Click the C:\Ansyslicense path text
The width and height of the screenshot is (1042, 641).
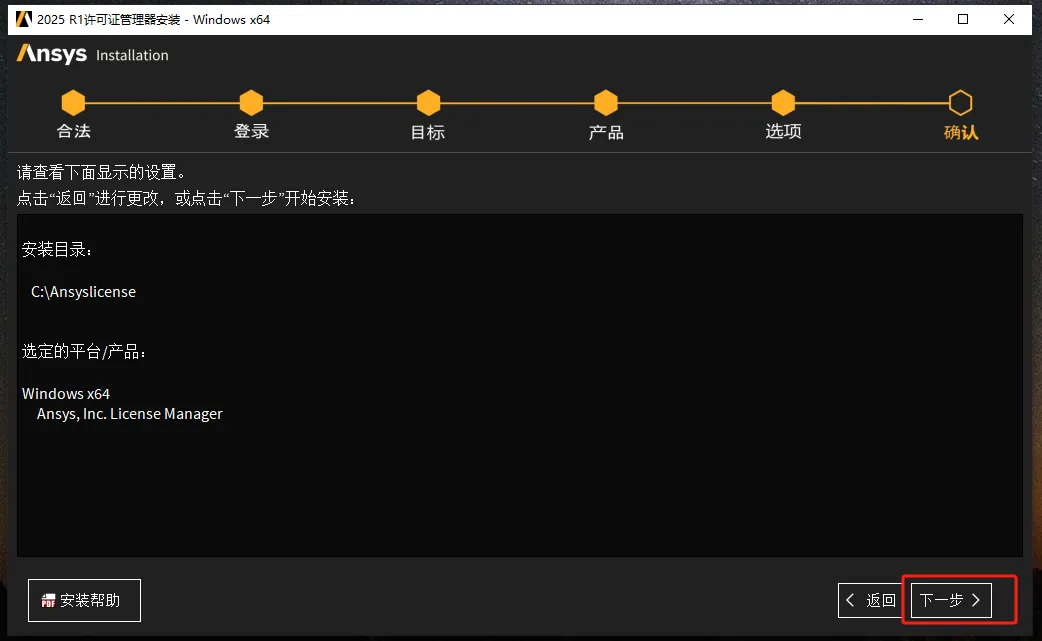coord(83,292)
